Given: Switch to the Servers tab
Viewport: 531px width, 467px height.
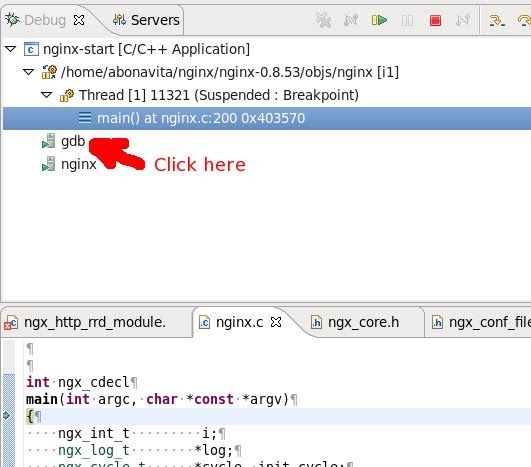Looking at the screenshot, I should (146, 20).
